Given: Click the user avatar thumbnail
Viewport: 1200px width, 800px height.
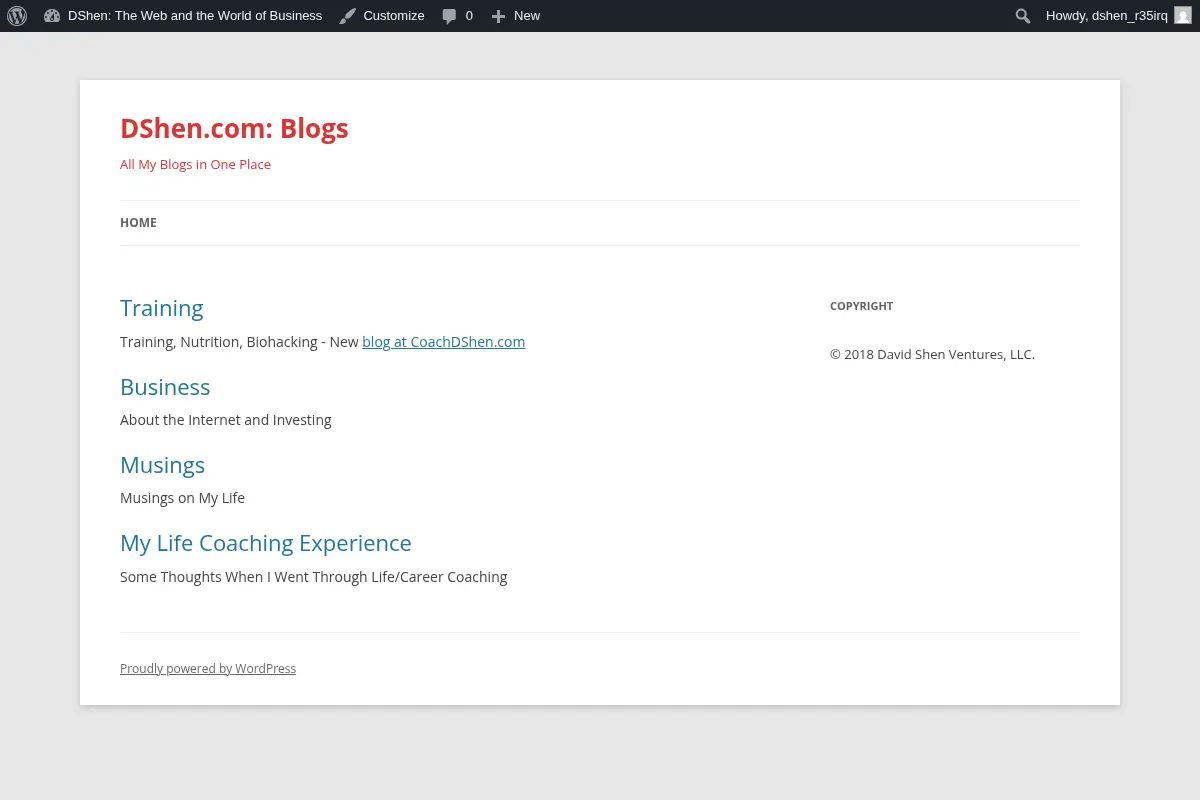Looking at the screenshot, I should 1183,16.
